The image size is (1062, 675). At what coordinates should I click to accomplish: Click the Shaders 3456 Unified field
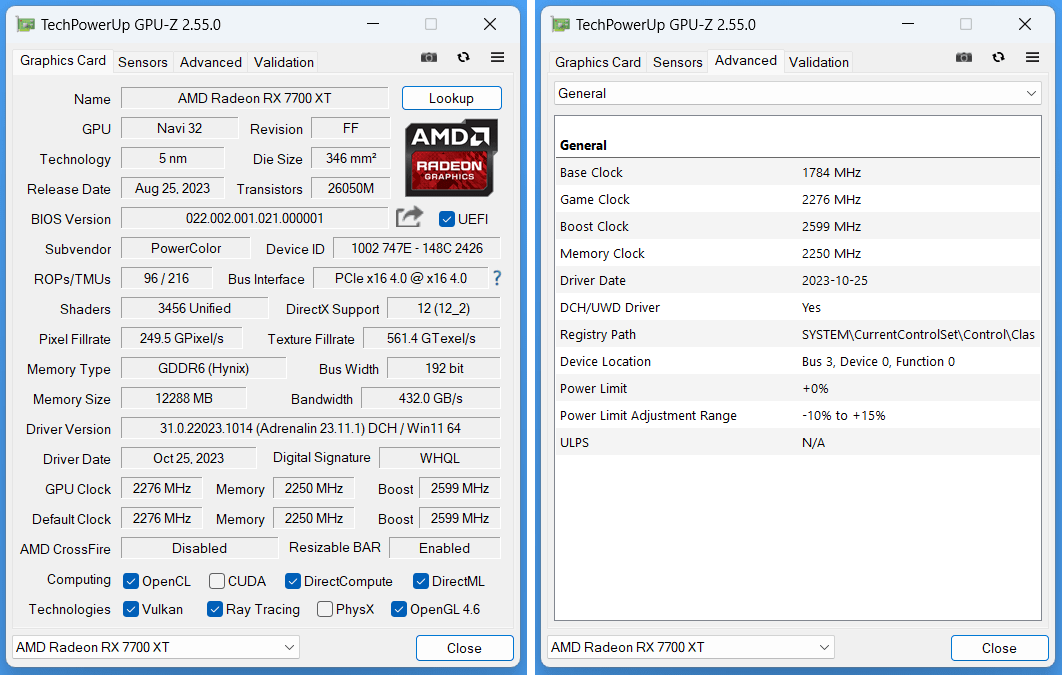[194, 308]
